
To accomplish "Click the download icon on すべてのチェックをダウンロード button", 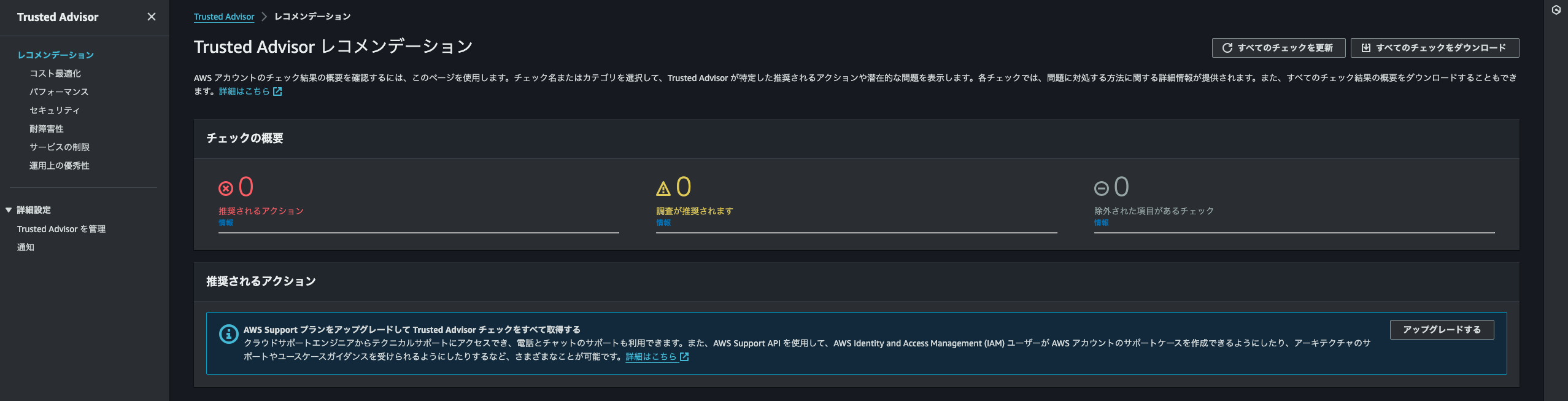I will click(1367, 47).
